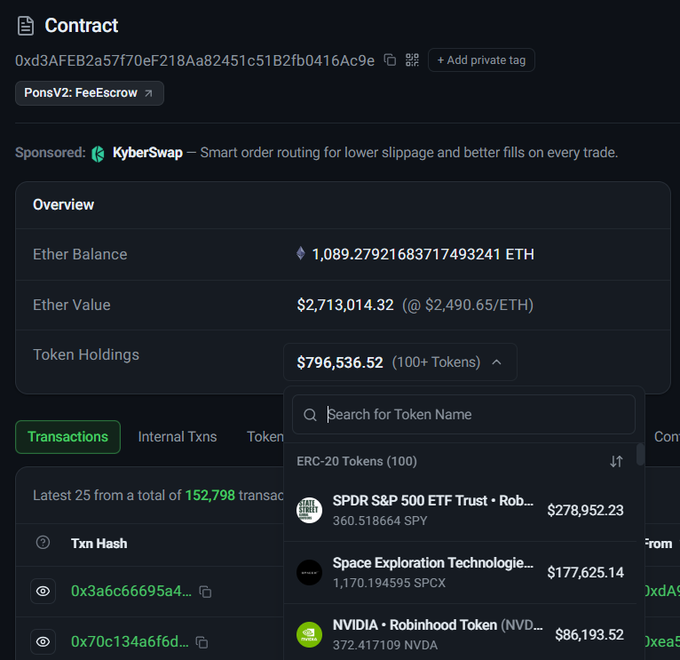Click the $278,952.23 token value
The width and height of the screenshot is (680, 660).
point(585,510)
